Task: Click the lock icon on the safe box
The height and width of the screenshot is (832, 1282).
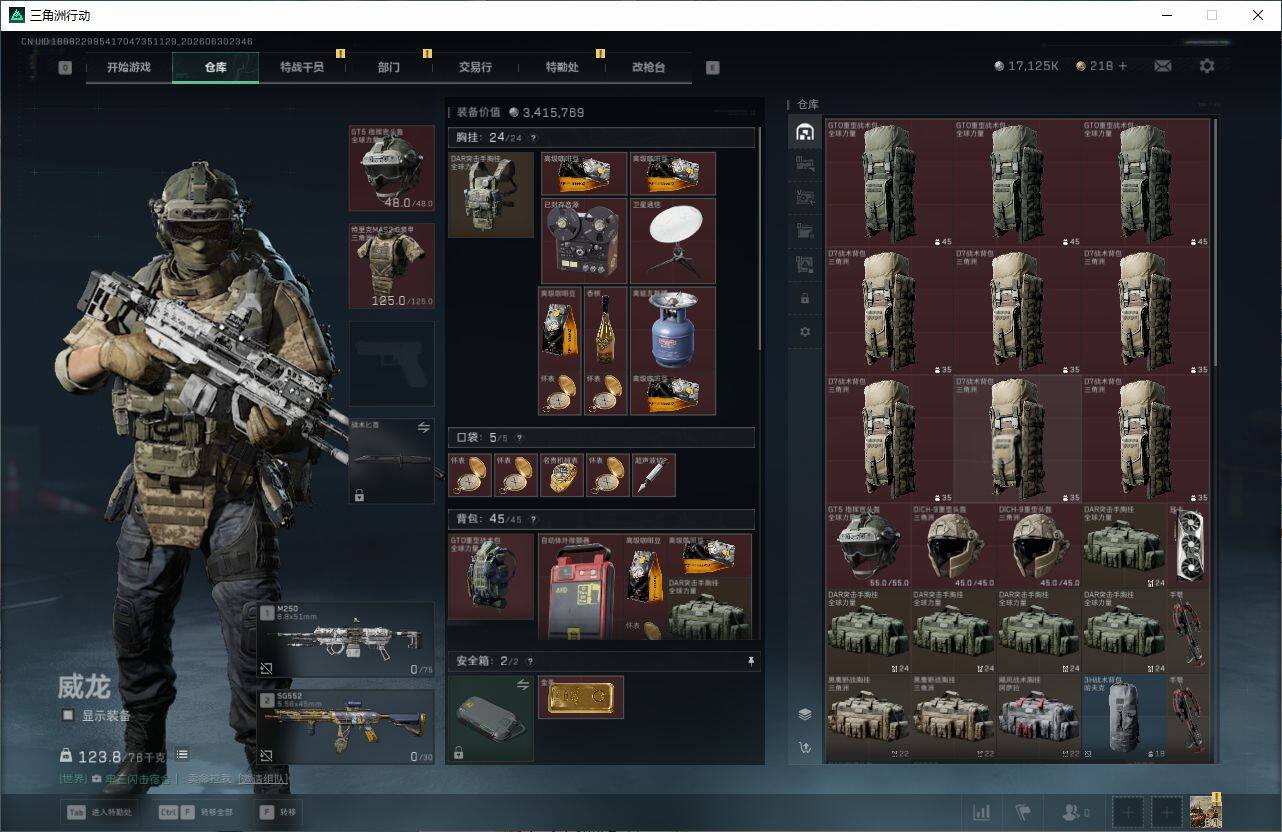Action: (459, 753)
